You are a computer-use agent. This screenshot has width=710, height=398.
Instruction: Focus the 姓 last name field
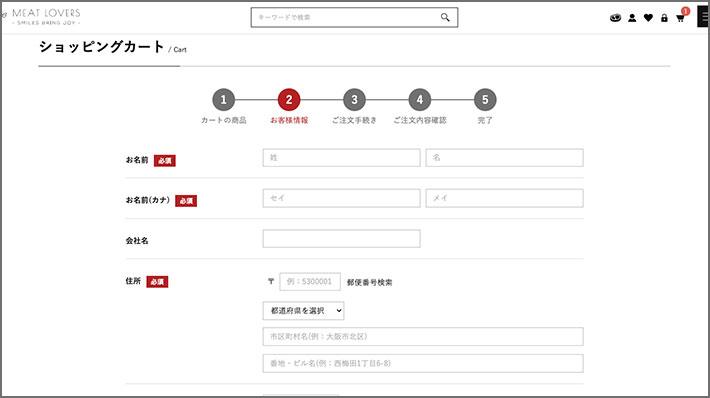(x=341, y=158)
